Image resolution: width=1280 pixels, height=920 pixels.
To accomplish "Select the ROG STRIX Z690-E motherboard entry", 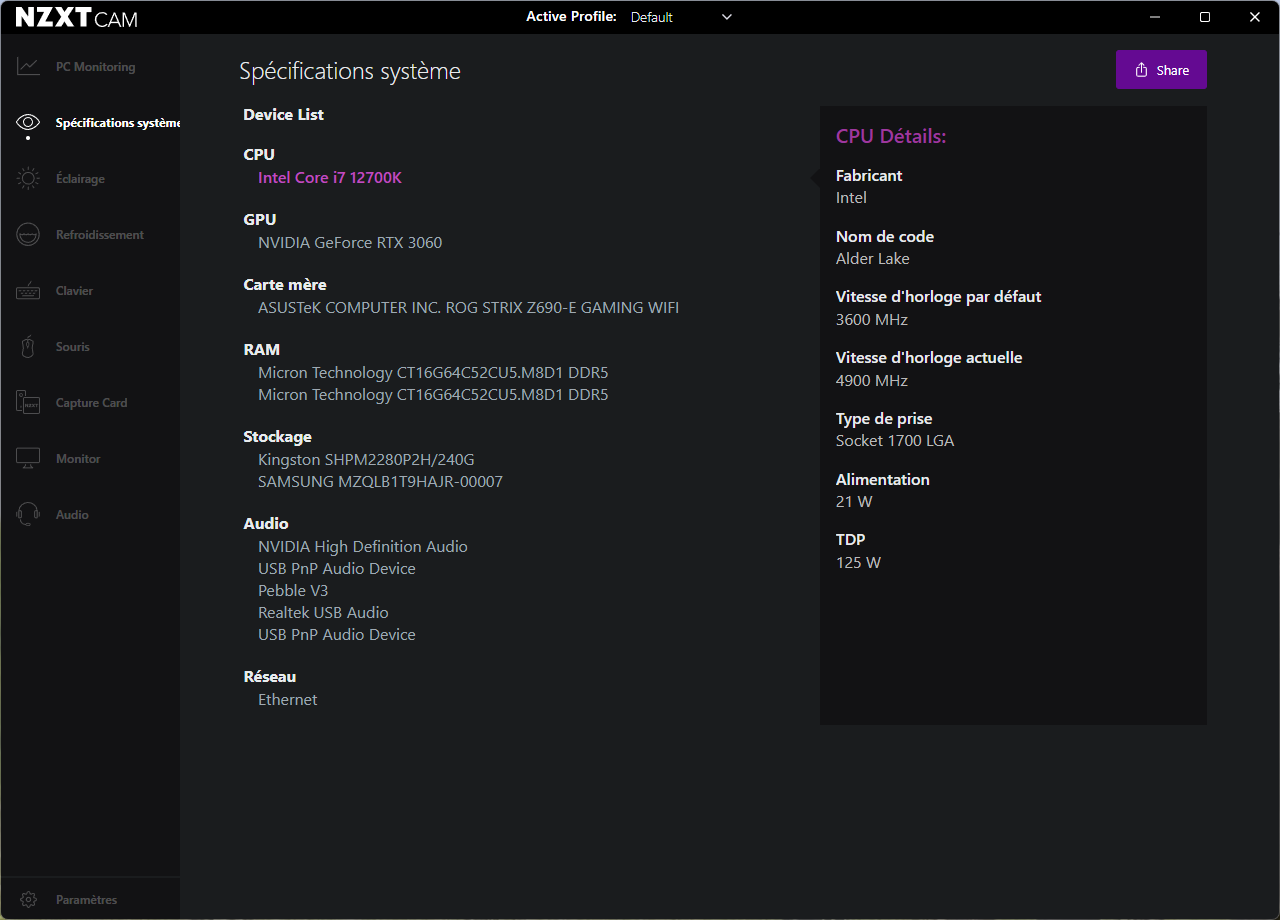I will click(468, 307).
